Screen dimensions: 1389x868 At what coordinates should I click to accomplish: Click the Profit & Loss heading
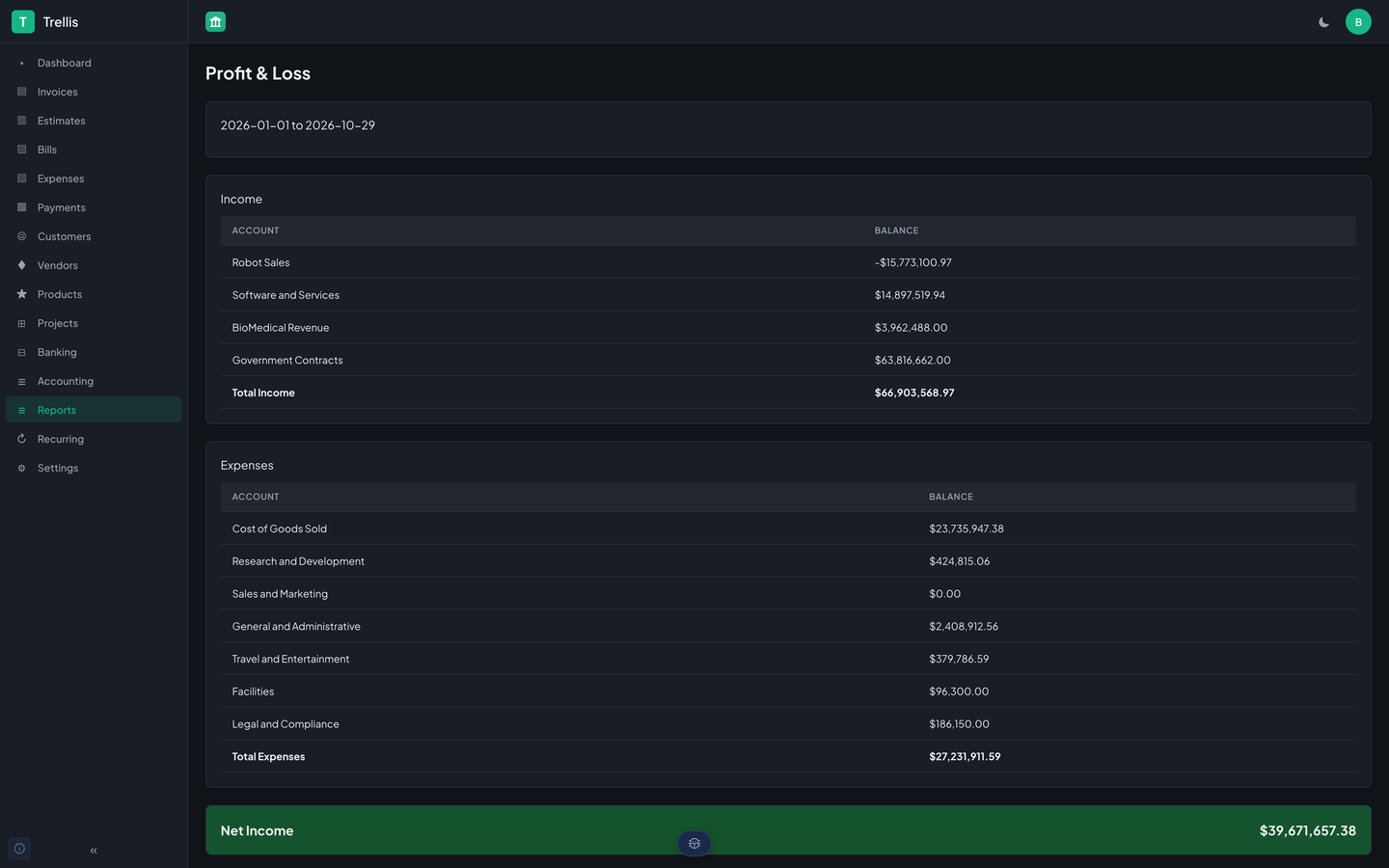pos(258,73)
